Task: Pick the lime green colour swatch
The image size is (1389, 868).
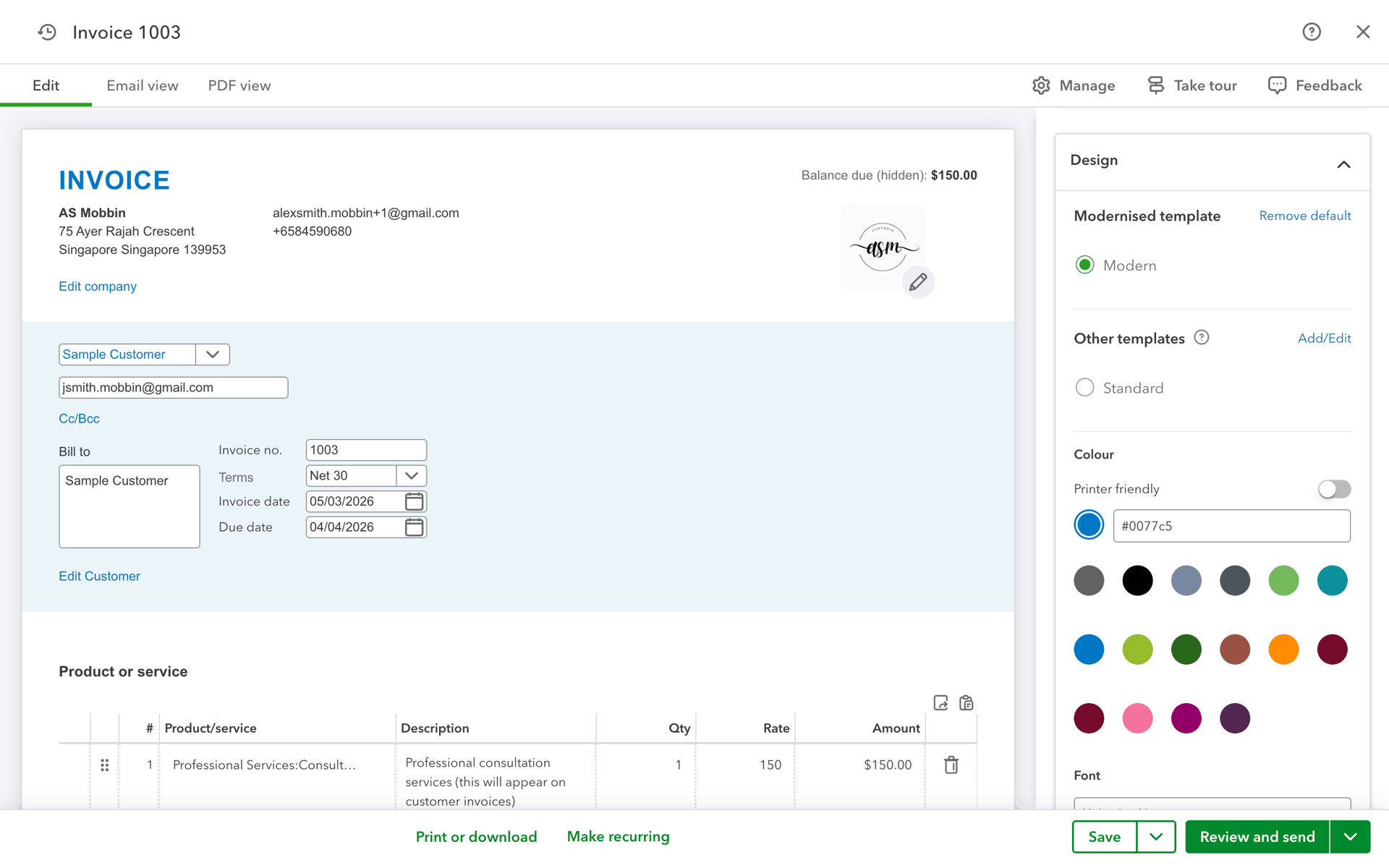Action: pyautogui.click(x=1137, y=650)
